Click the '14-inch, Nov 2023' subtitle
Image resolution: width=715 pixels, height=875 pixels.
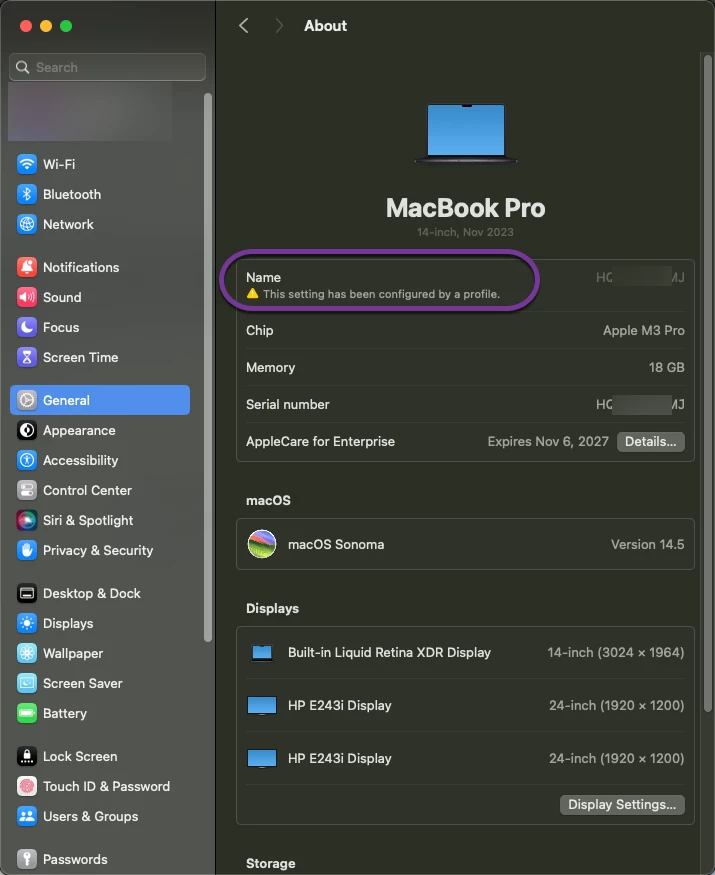coord(465,232)
